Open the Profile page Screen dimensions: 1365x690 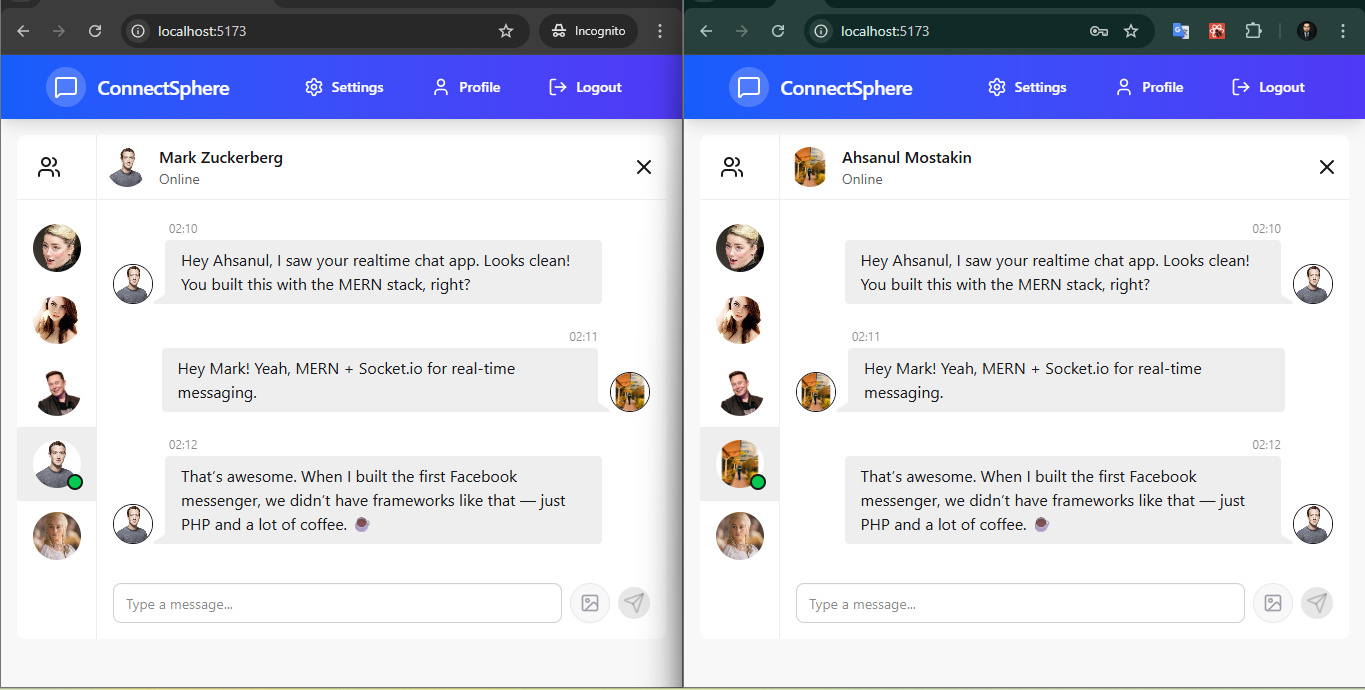(x=466, y=87)
